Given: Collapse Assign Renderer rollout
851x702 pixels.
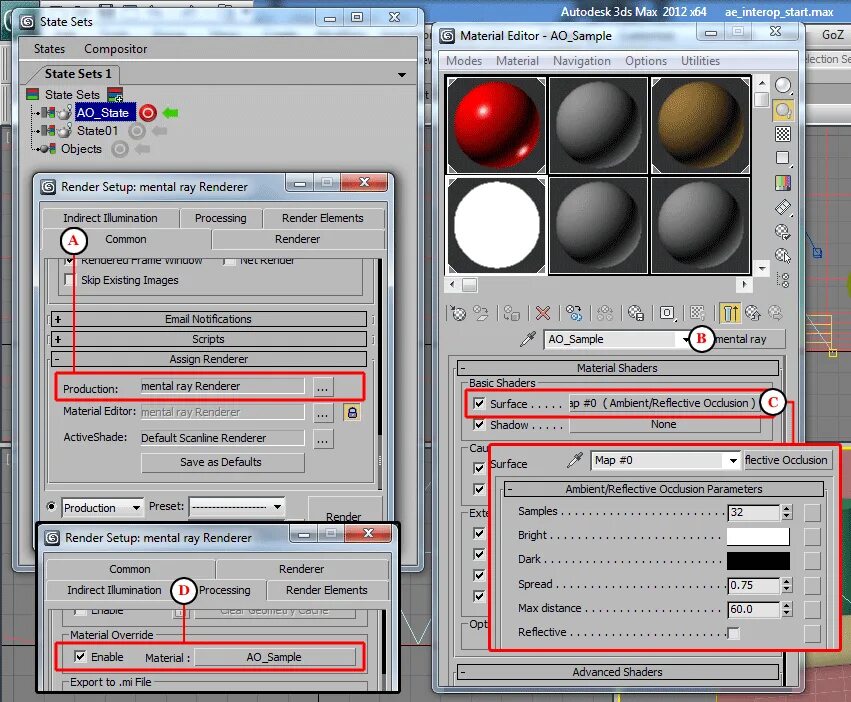Looking at the screenshot, I should coord(209,359).
